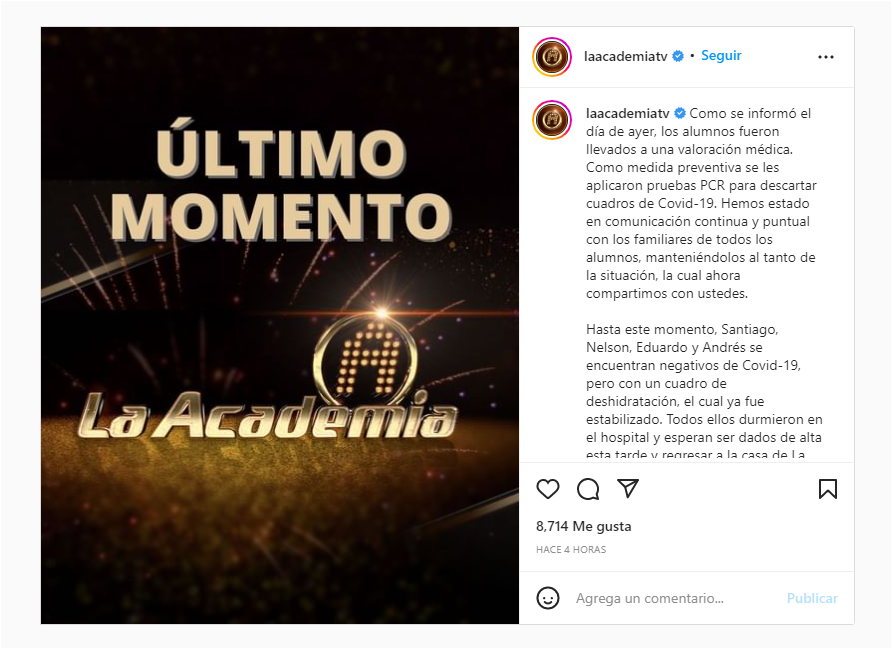The width and height of the screenshot is (892, 649).
Task: Open the HACE 4 HORAS timestamp
Action: (571, 549)
